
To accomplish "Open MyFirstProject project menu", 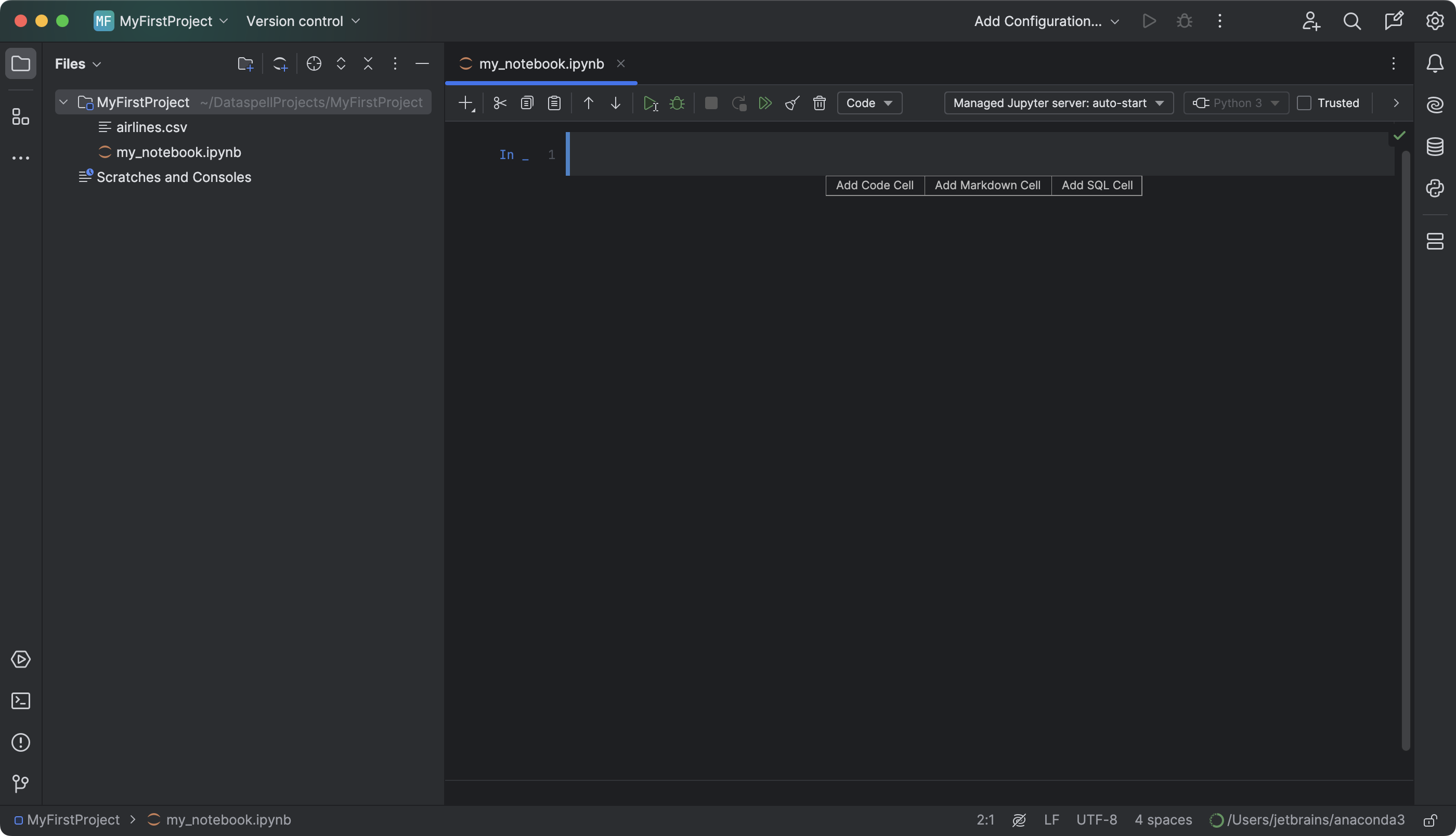I will [161, 21].
